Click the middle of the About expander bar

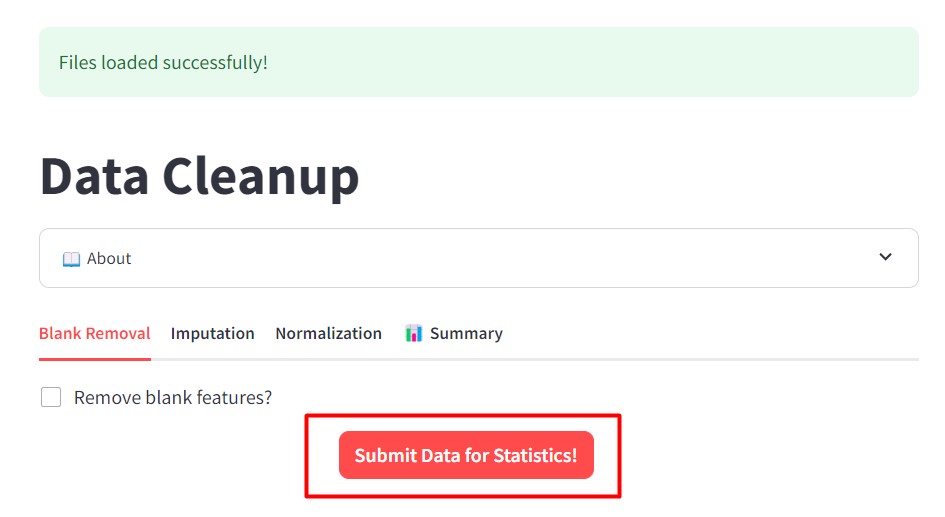pyautogui.click(x=478, y=258)
